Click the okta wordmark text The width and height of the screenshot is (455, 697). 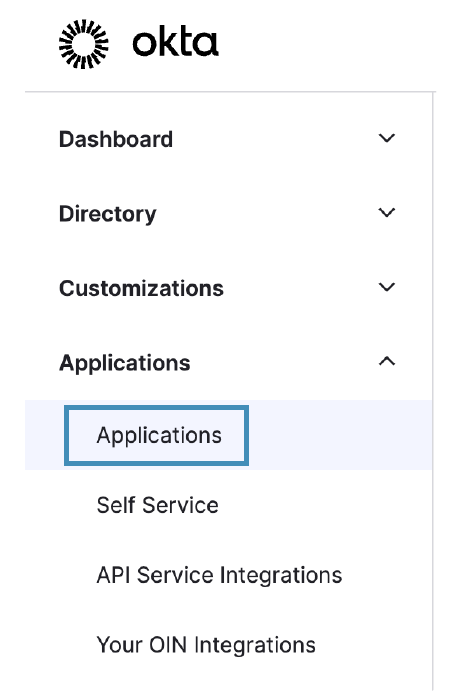[176, 43]
